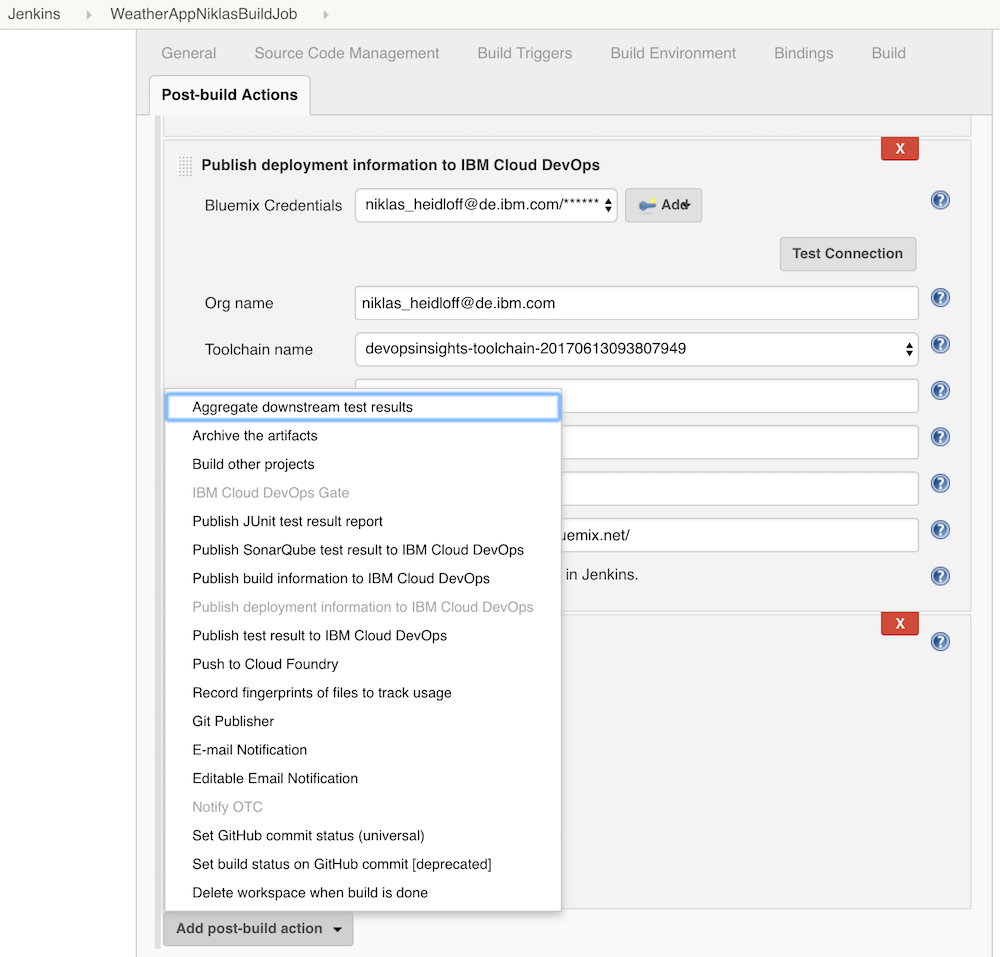Image resolution: width=1000 pixels, height=957 pixels.
Task: Click breadcrumb arrow after Jenkins
Action: click(x=87, y=15)
